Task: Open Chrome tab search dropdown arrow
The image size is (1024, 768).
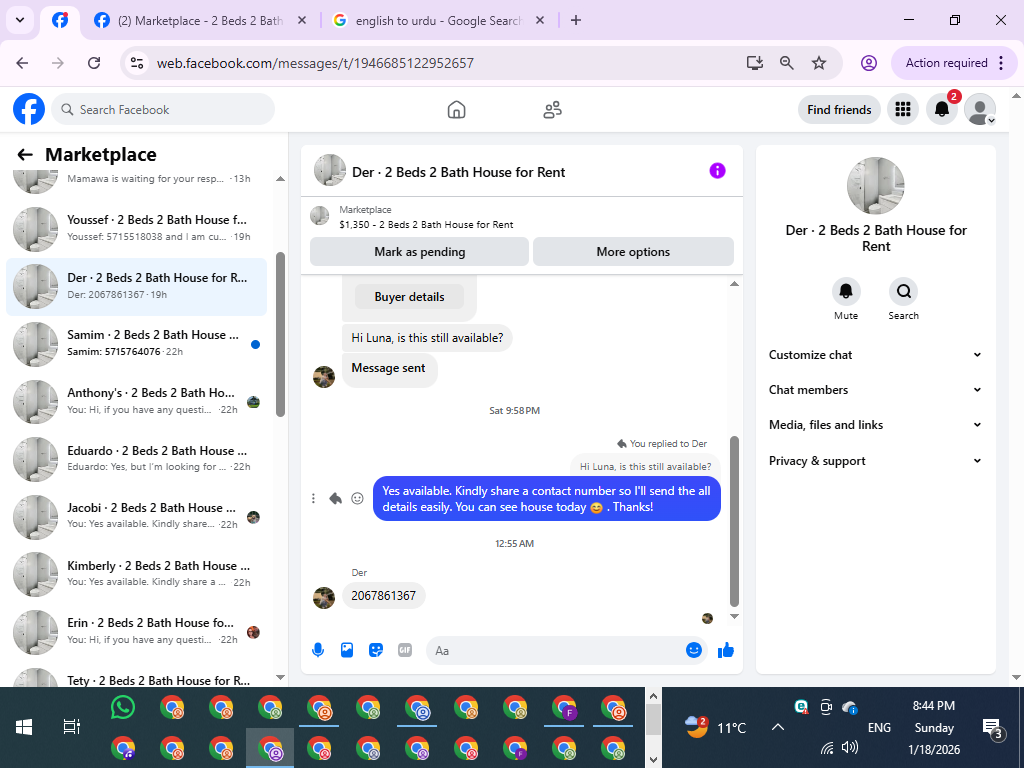Action: point(20,20)
